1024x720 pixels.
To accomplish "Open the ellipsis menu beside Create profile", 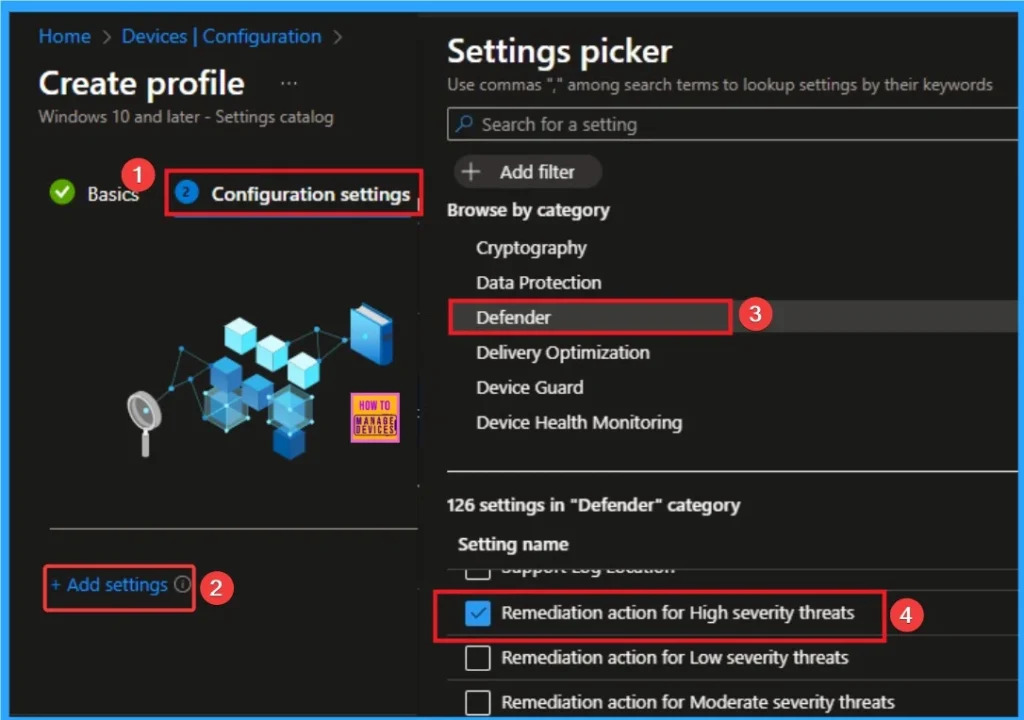I will [288, 82].
